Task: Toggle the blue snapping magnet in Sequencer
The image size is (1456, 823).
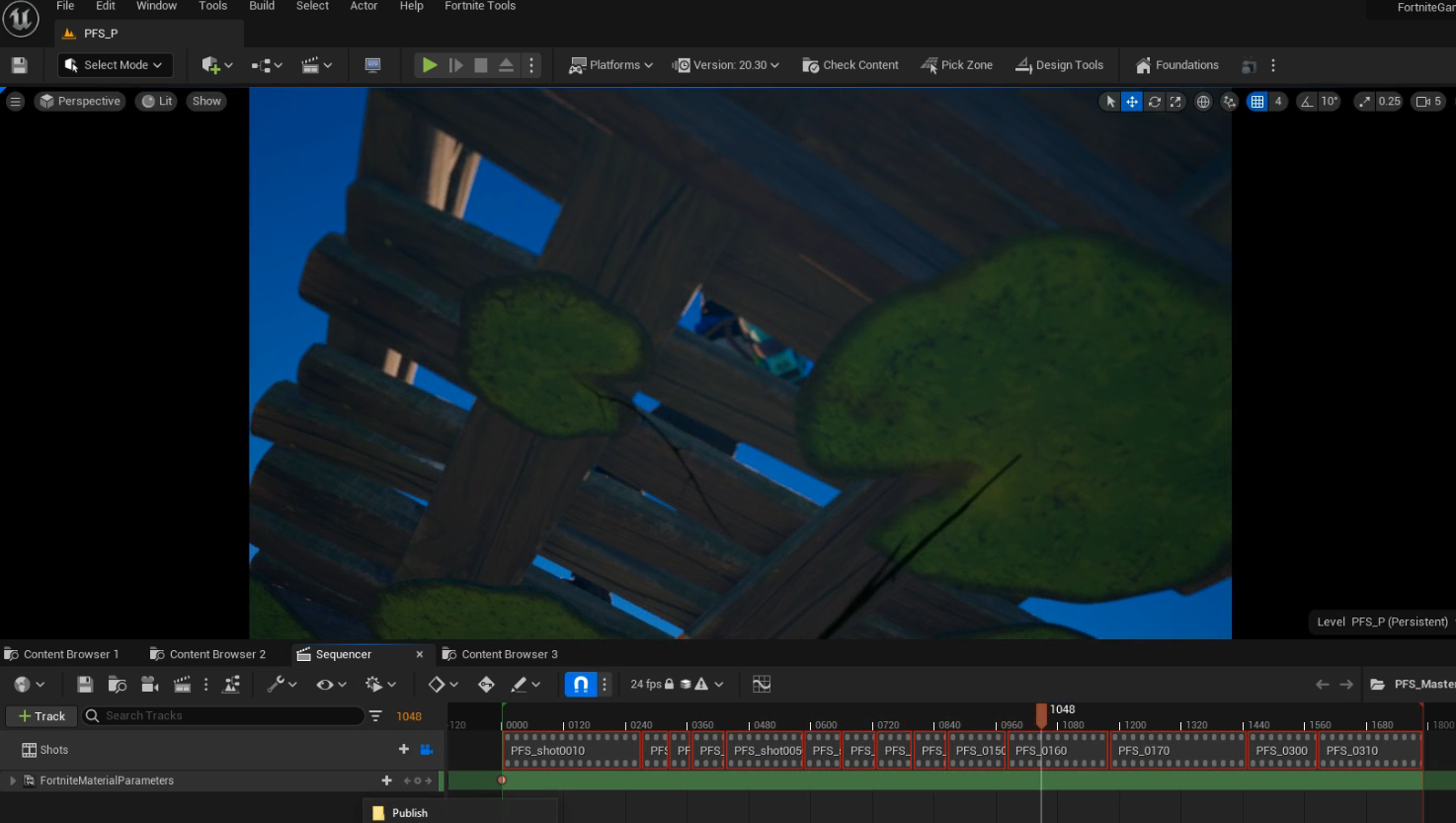Action: (x=581, y=684)
